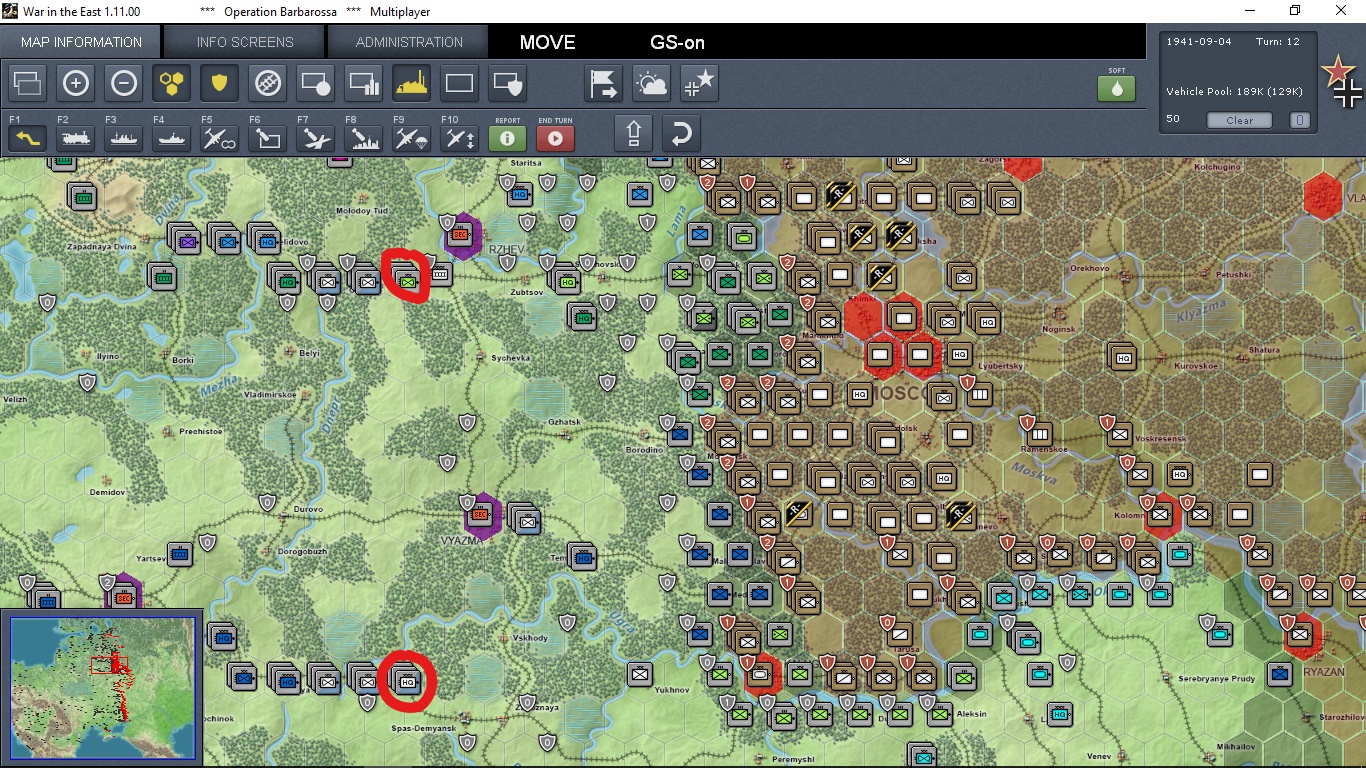Click the red END TURN button
1366x768 pixels.
tap(555, 138)
